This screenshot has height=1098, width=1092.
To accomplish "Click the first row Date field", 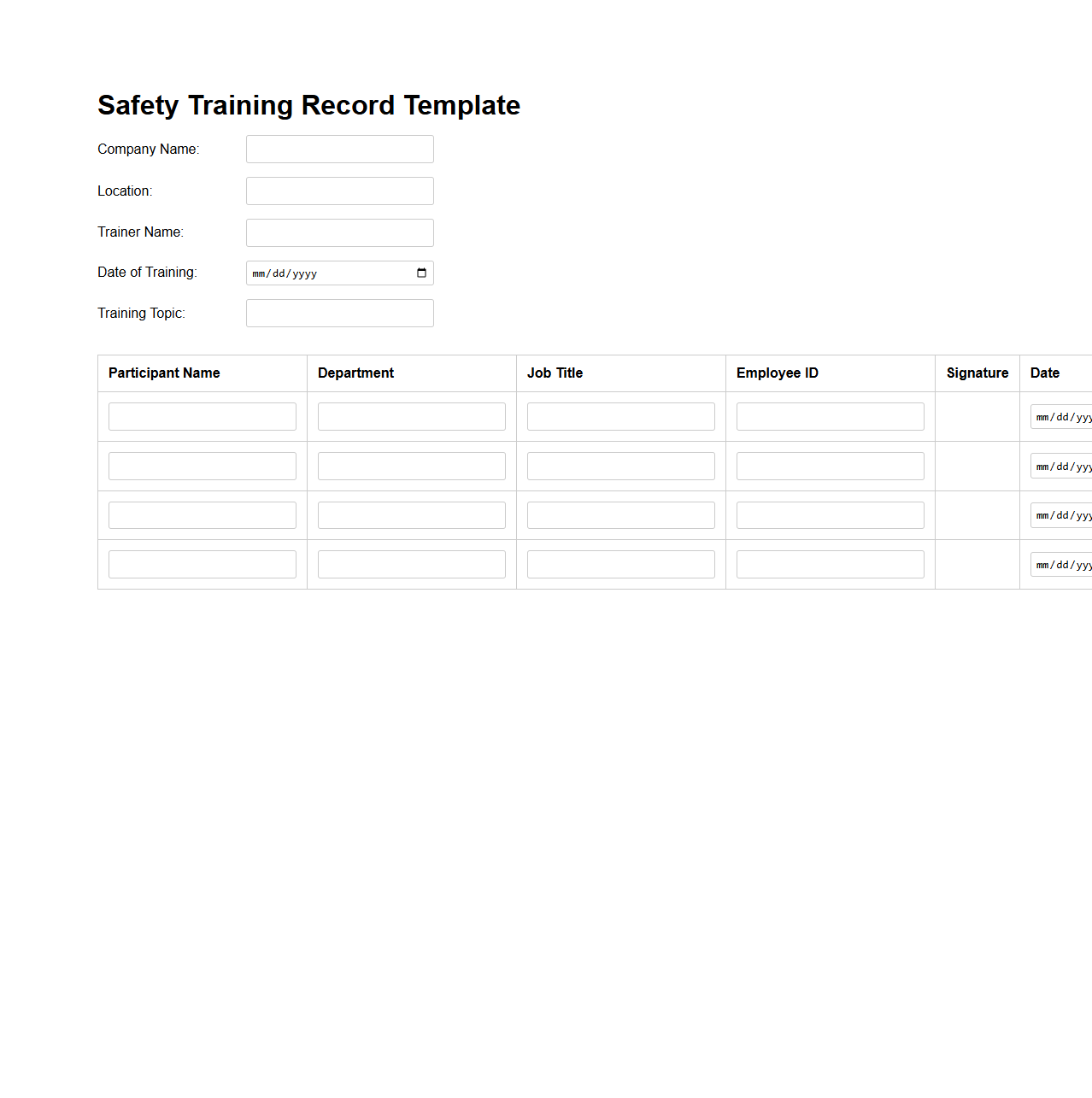I will click(x=1060, y=417).
